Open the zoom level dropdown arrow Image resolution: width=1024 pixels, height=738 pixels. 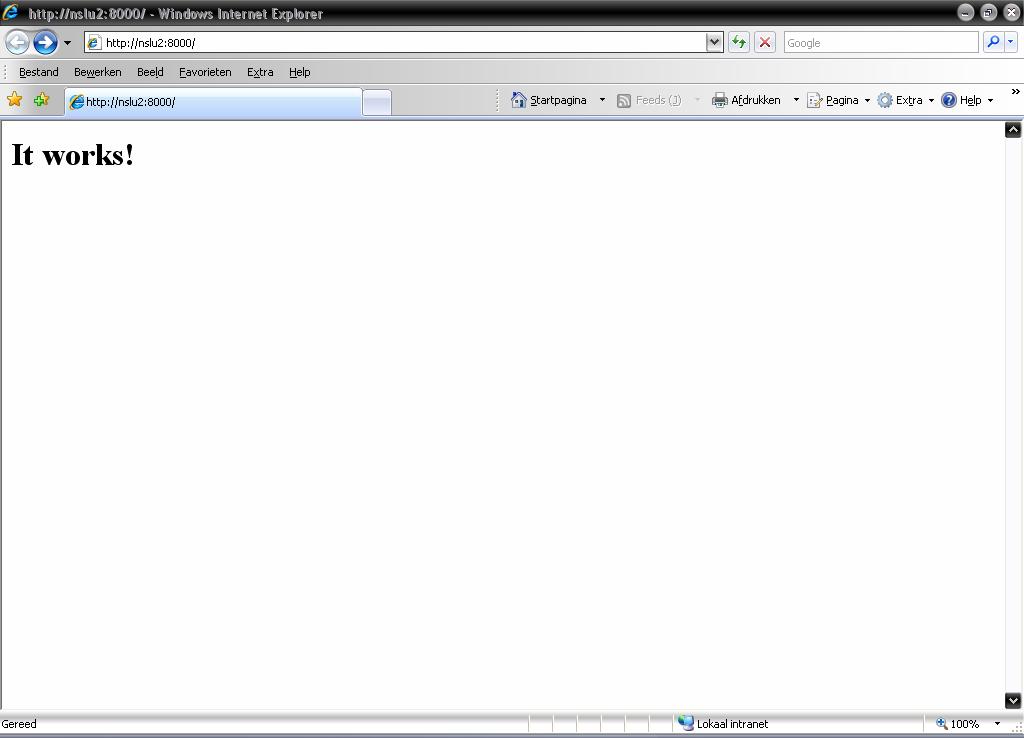coord(997,724)
